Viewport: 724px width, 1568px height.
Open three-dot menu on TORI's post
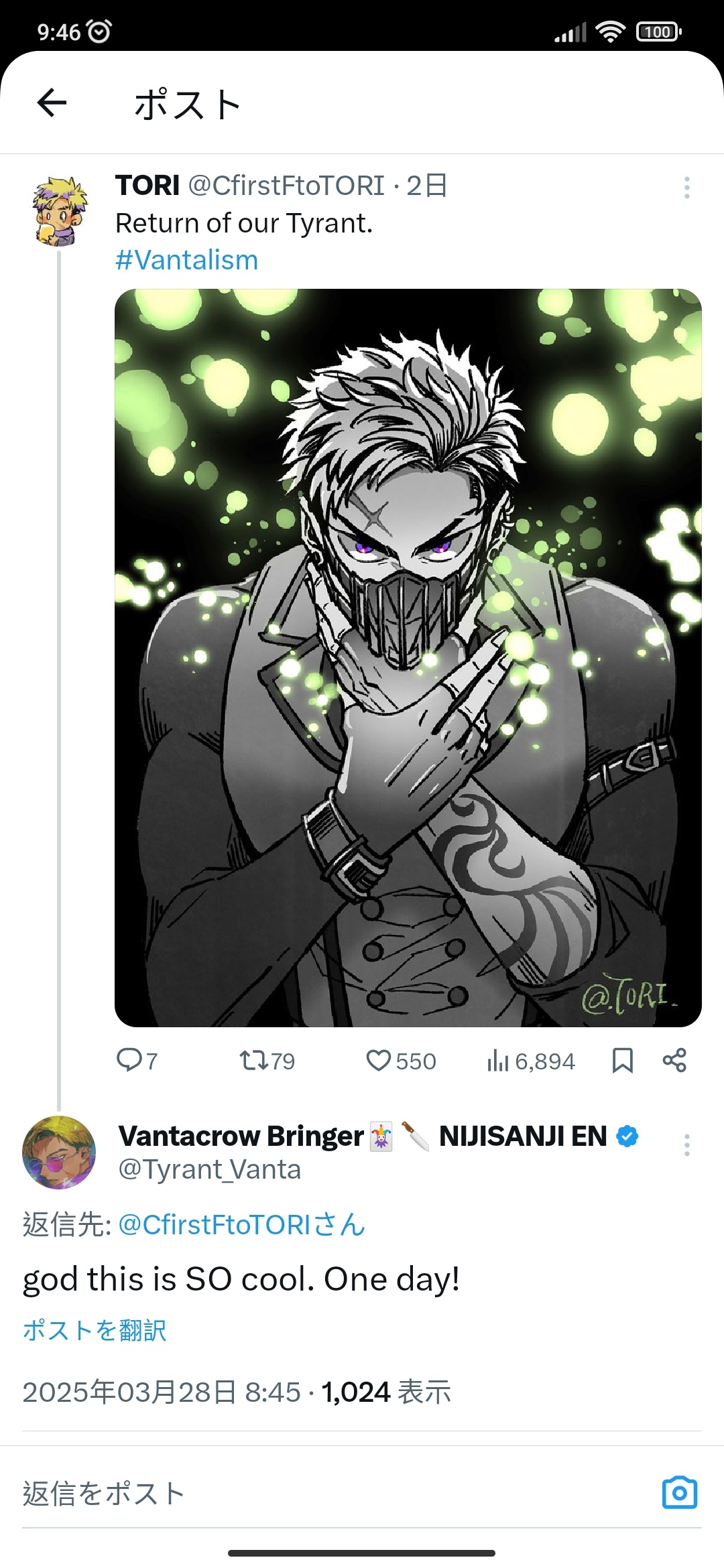687,188
